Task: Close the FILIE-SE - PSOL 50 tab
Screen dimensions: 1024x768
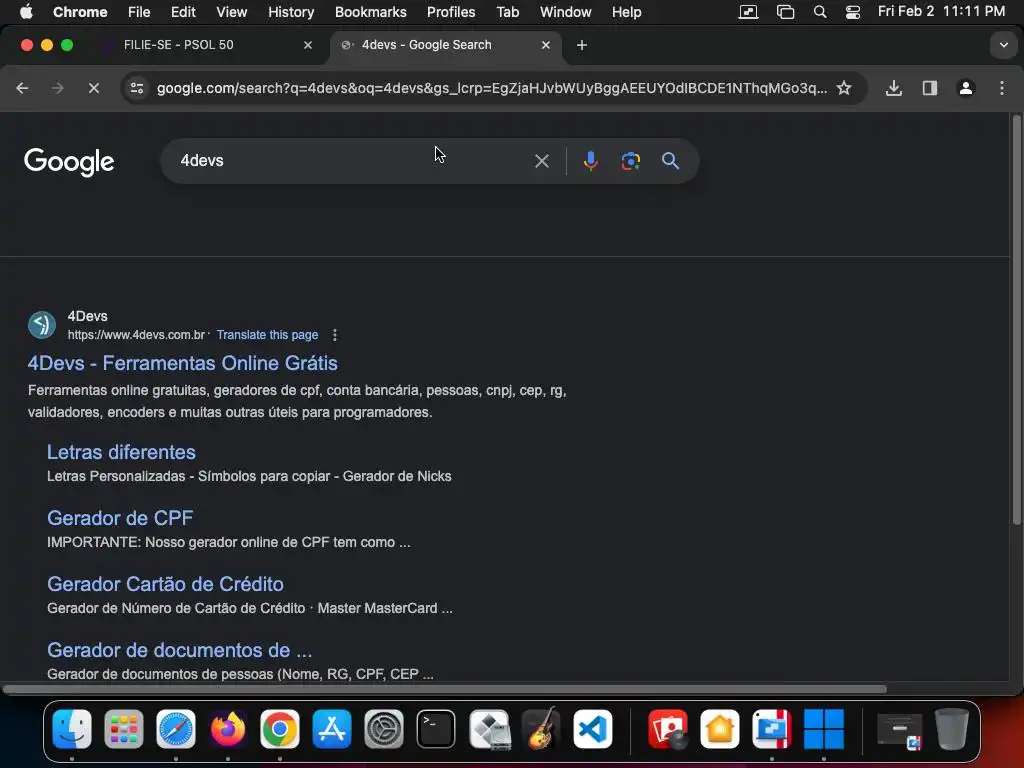Action: point(308,45)
